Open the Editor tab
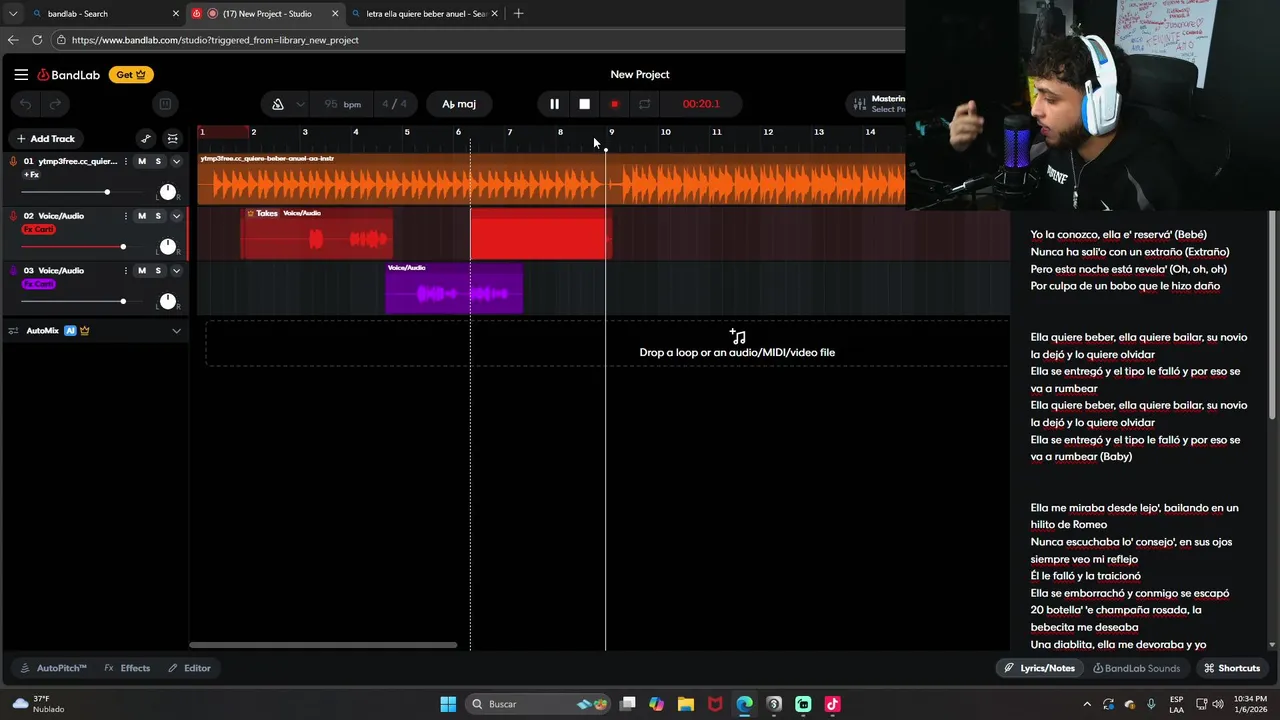 click(x=189, y=668)
